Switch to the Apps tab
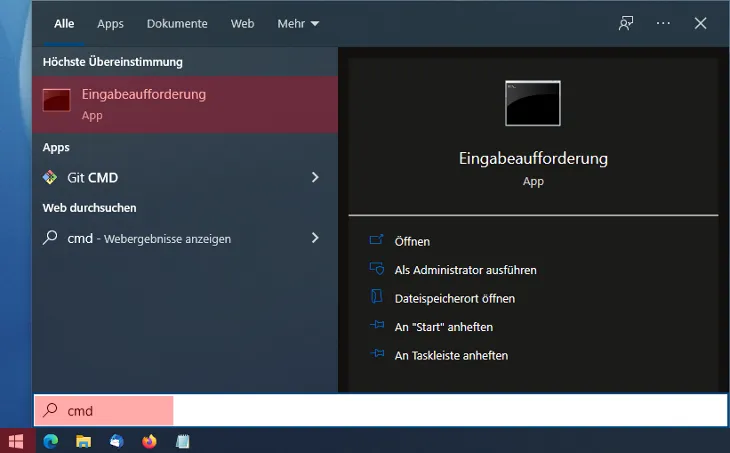The height and width of the screenshot is (453, 730). pos(110,24)
